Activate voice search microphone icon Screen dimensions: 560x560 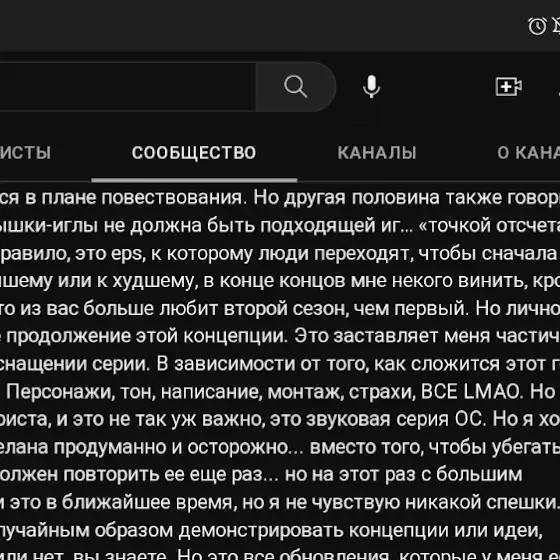[371, 86]
